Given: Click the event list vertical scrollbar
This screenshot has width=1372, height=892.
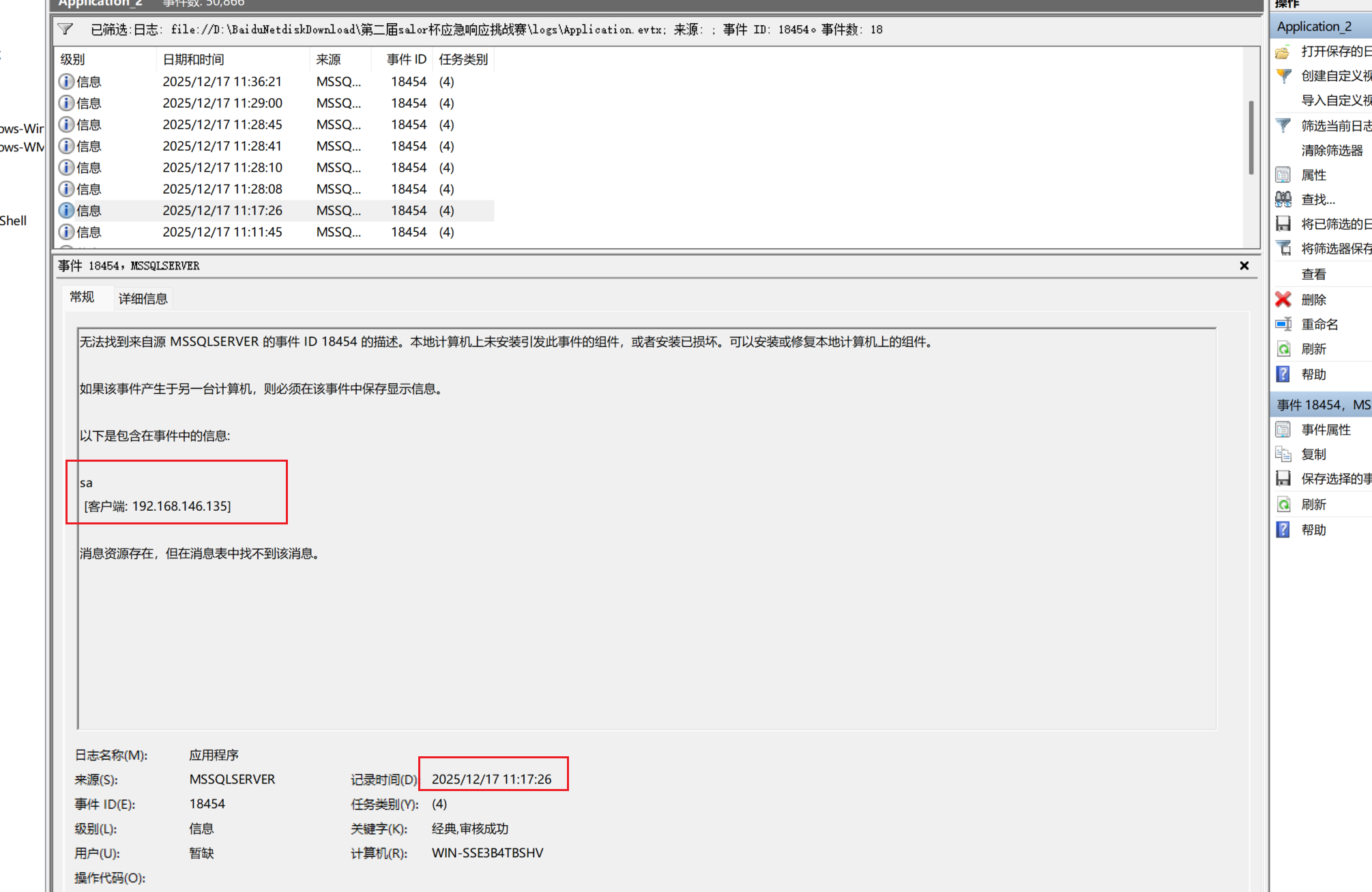Looking at the screenshot, I should click(1251, 136).
